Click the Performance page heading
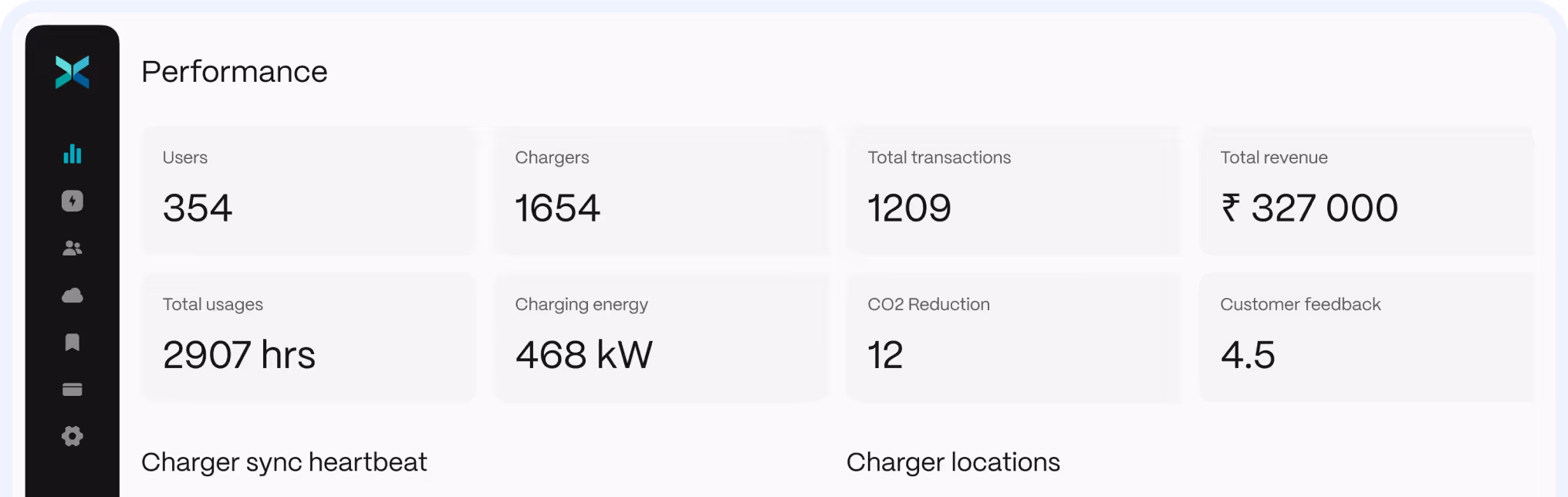The width and height of the screenshot is (1568, 497). click(x=234, y=72)
